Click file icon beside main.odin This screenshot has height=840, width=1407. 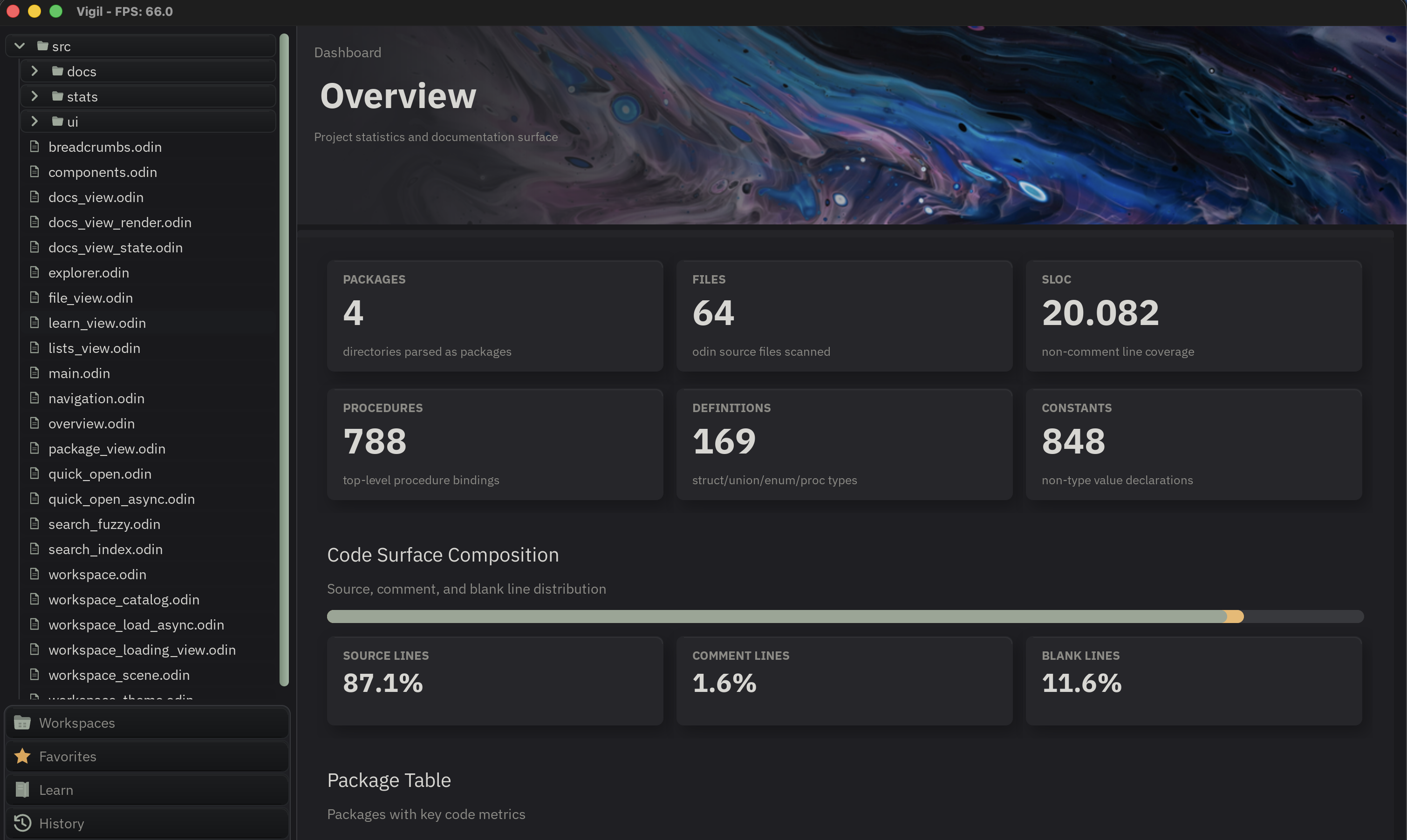tap(34, 373)
